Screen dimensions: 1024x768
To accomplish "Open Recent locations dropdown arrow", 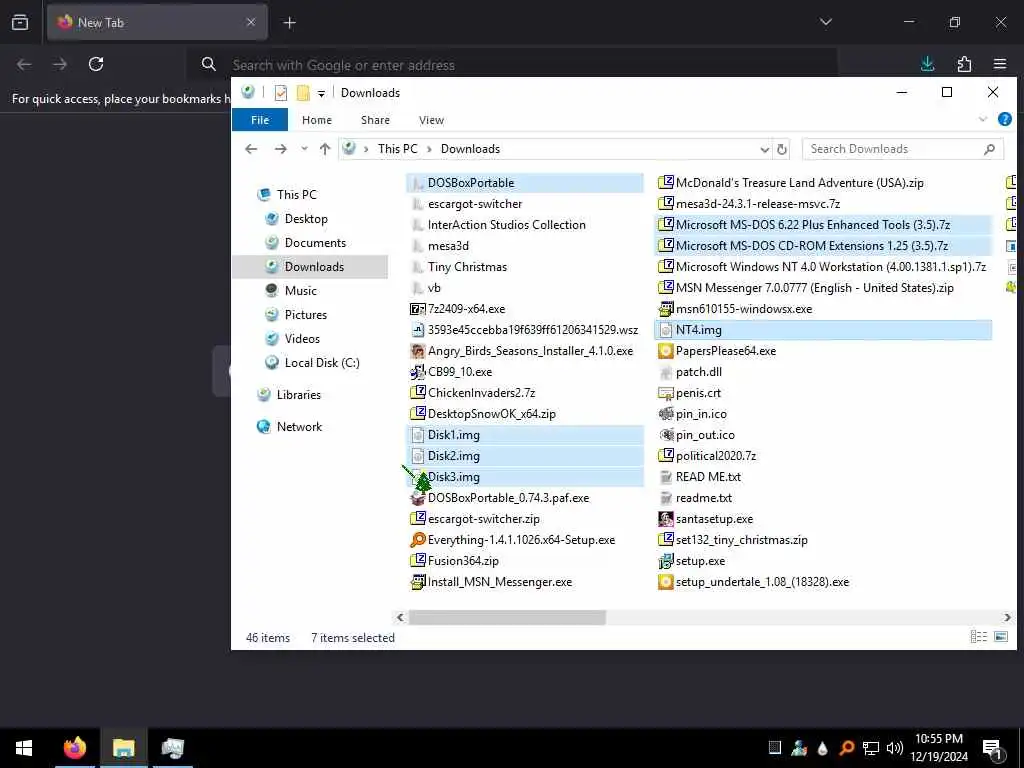I will [x=304, y=149].
